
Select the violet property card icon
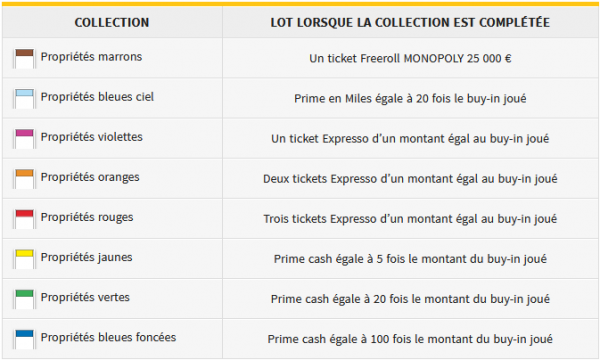(24, 139)
